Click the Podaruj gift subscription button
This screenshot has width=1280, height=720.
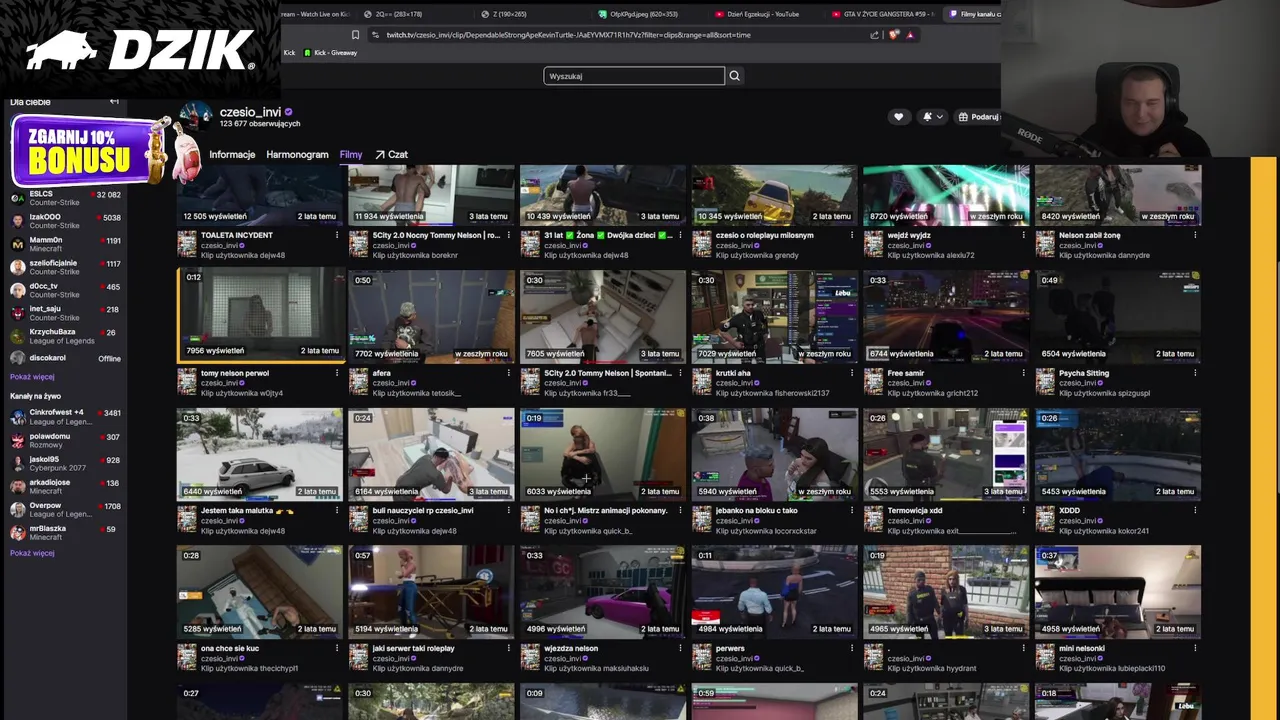coord(978,117)
